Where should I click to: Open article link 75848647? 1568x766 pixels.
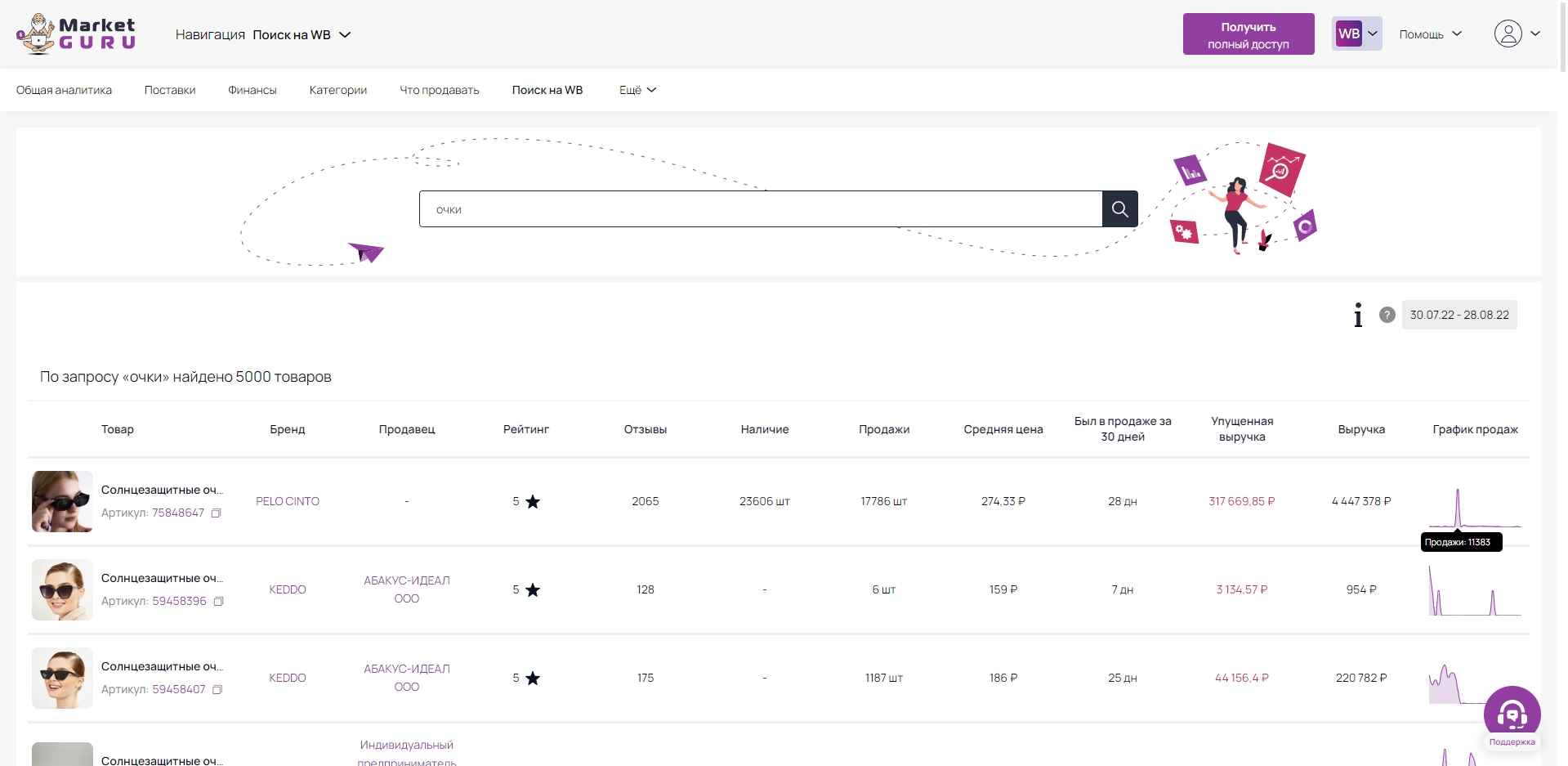tap(178, 513)
